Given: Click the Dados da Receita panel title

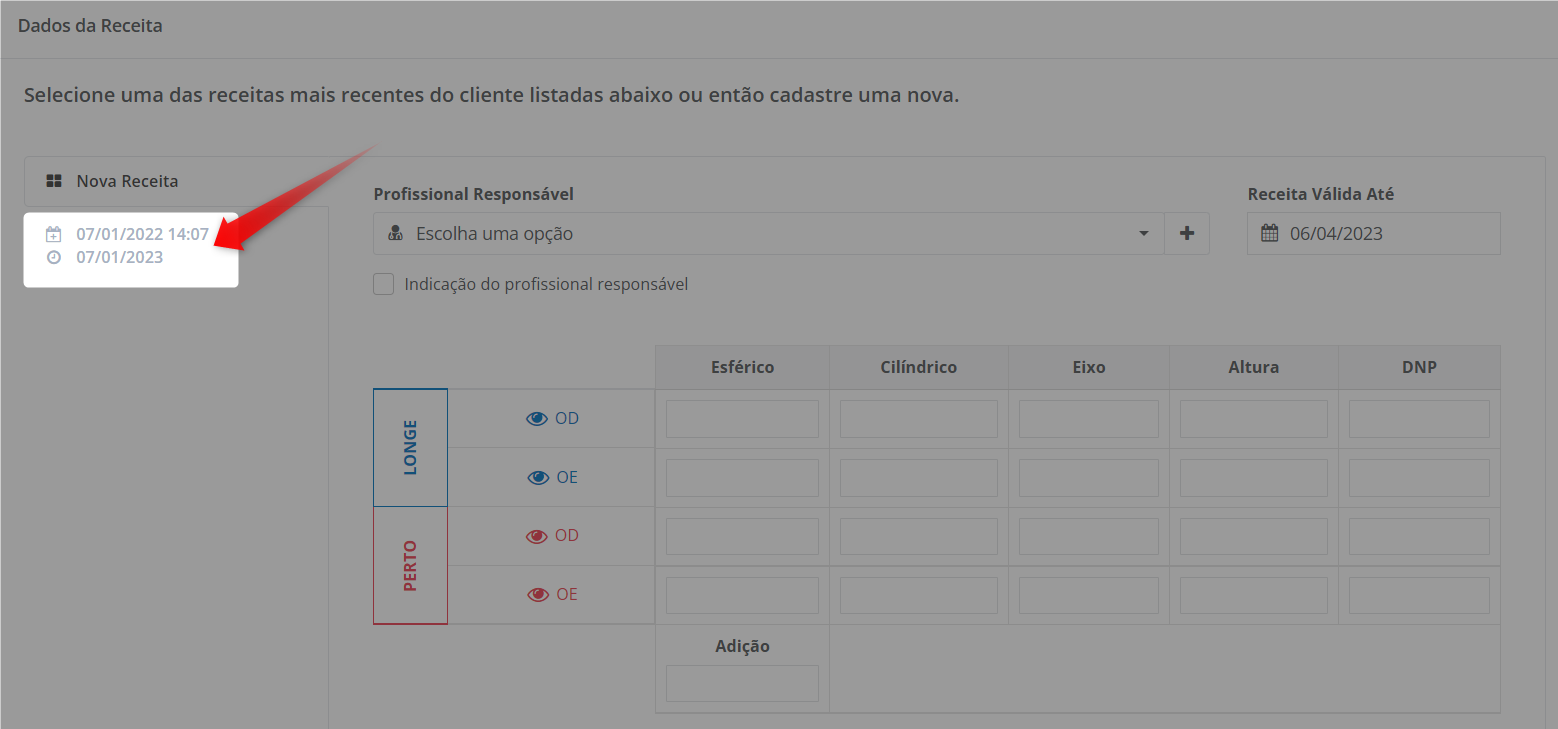Looking at the screenshot, I should [x=90, y=26].
